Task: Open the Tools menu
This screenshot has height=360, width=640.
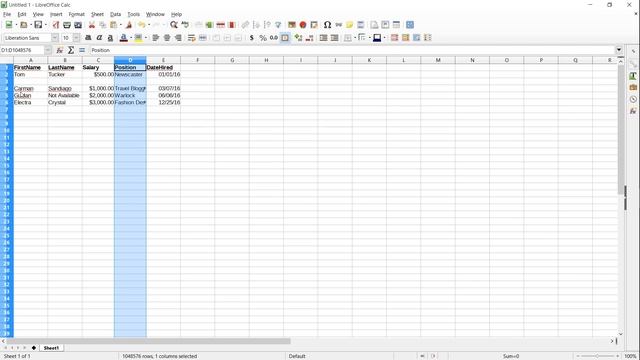Action: tap(133, 14)
